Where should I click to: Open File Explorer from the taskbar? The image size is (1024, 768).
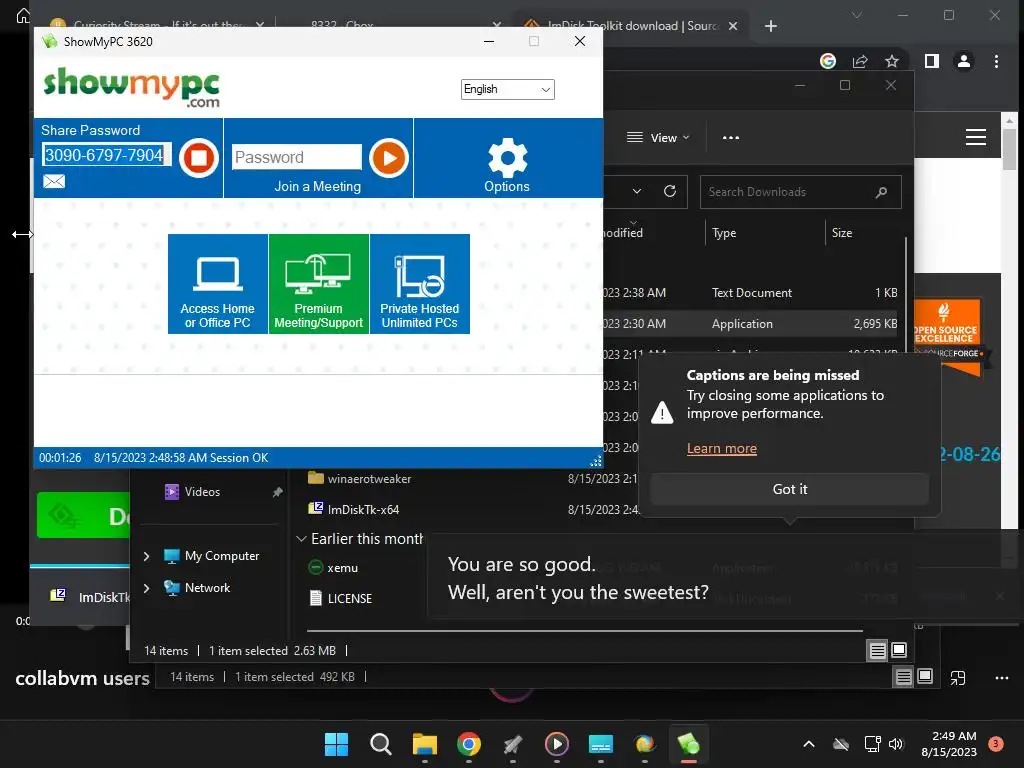424,744
